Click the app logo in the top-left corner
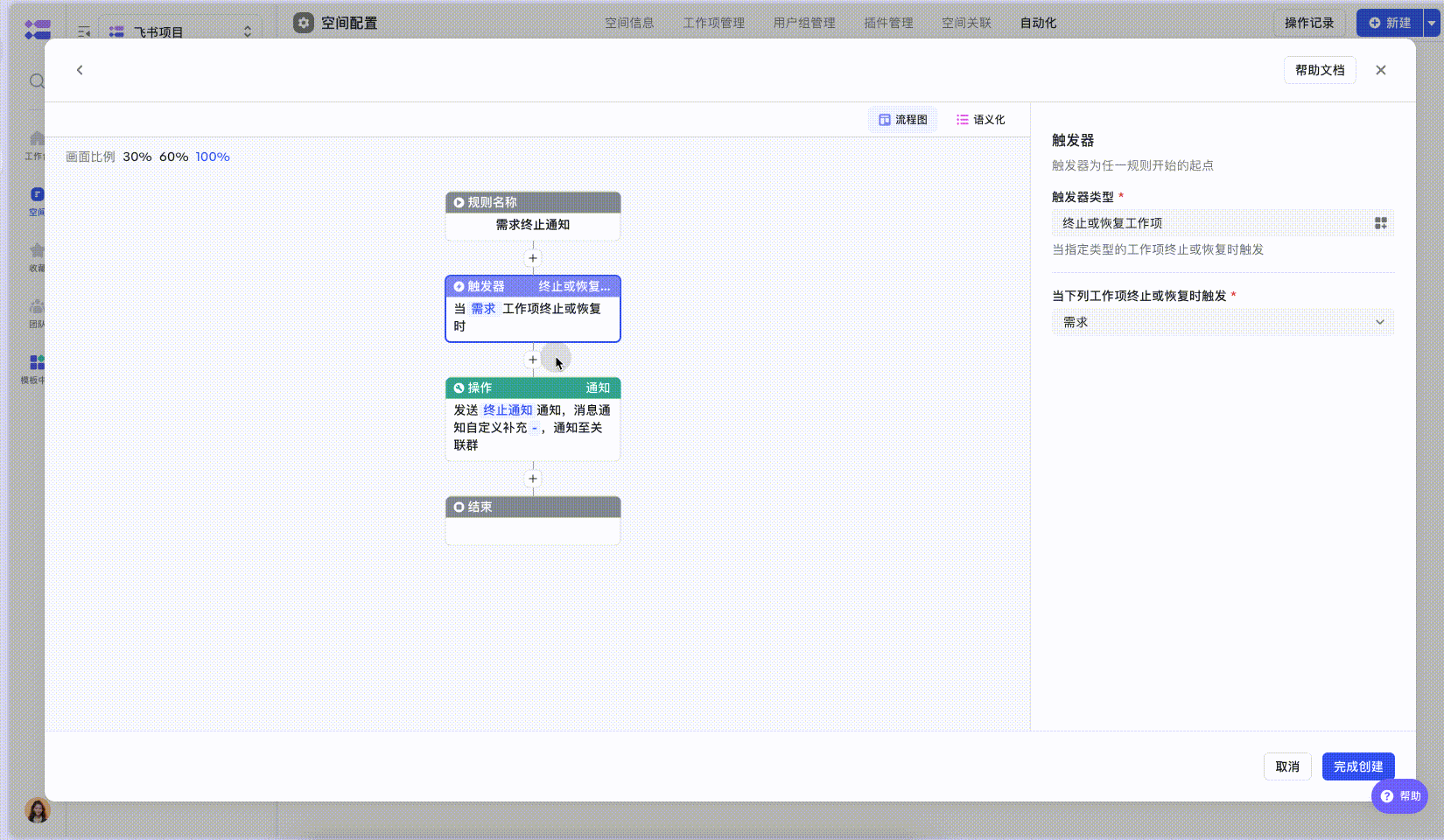 pos(38,30)
